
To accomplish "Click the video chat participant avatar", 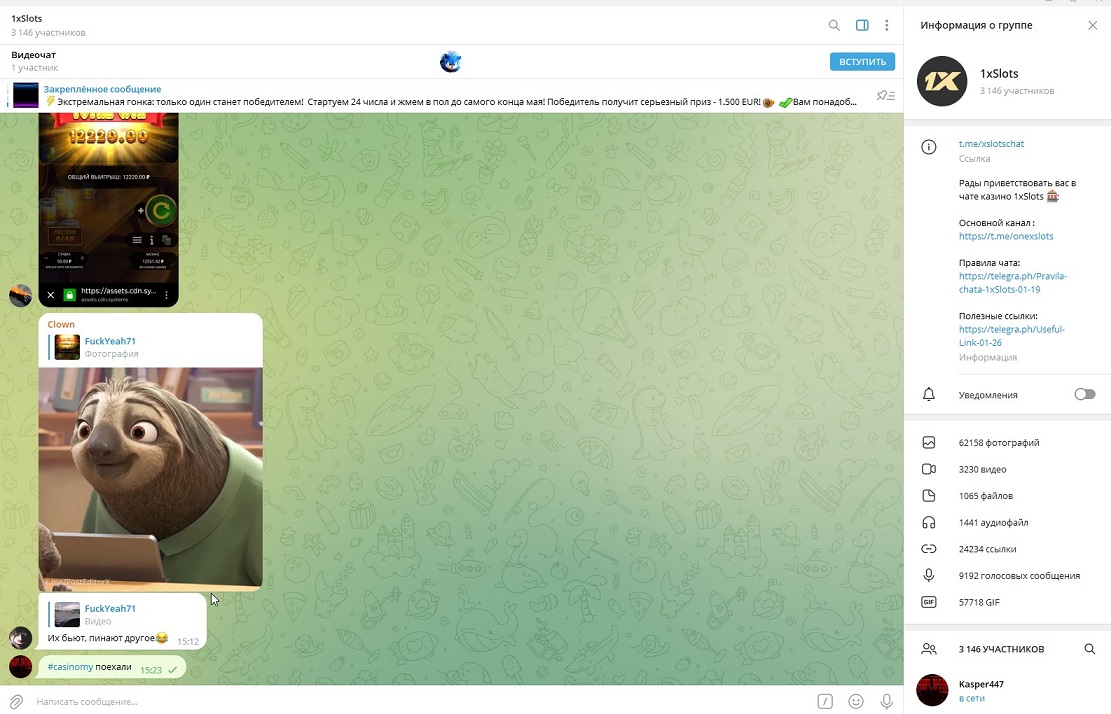I will point(450,62).
